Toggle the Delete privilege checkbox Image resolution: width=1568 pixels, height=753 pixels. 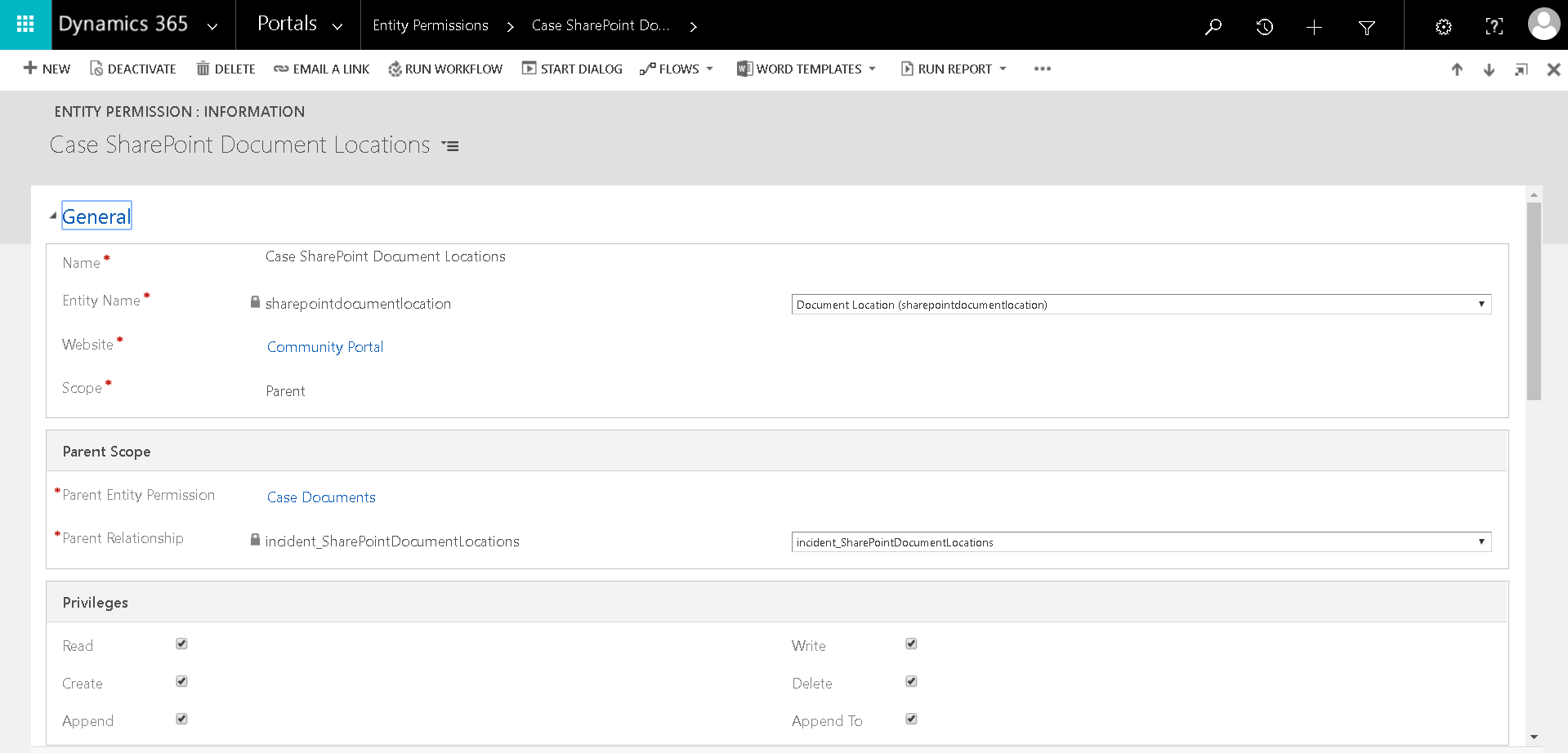coord(911,681)
